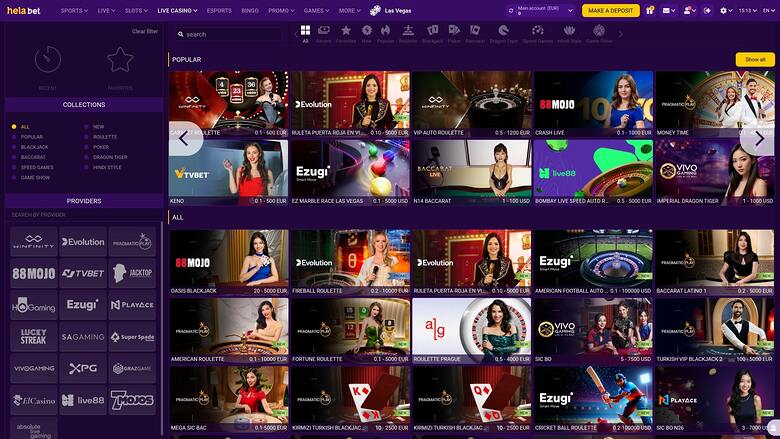This screenshot has width=780, height=439.
Task: Select the All collection radio option
Action: click(x=20, y=127)
